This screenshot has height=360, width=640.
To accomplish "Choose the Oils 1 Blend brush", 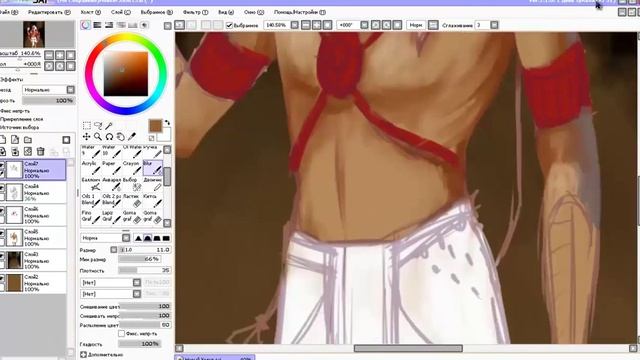I will [91, 200].
